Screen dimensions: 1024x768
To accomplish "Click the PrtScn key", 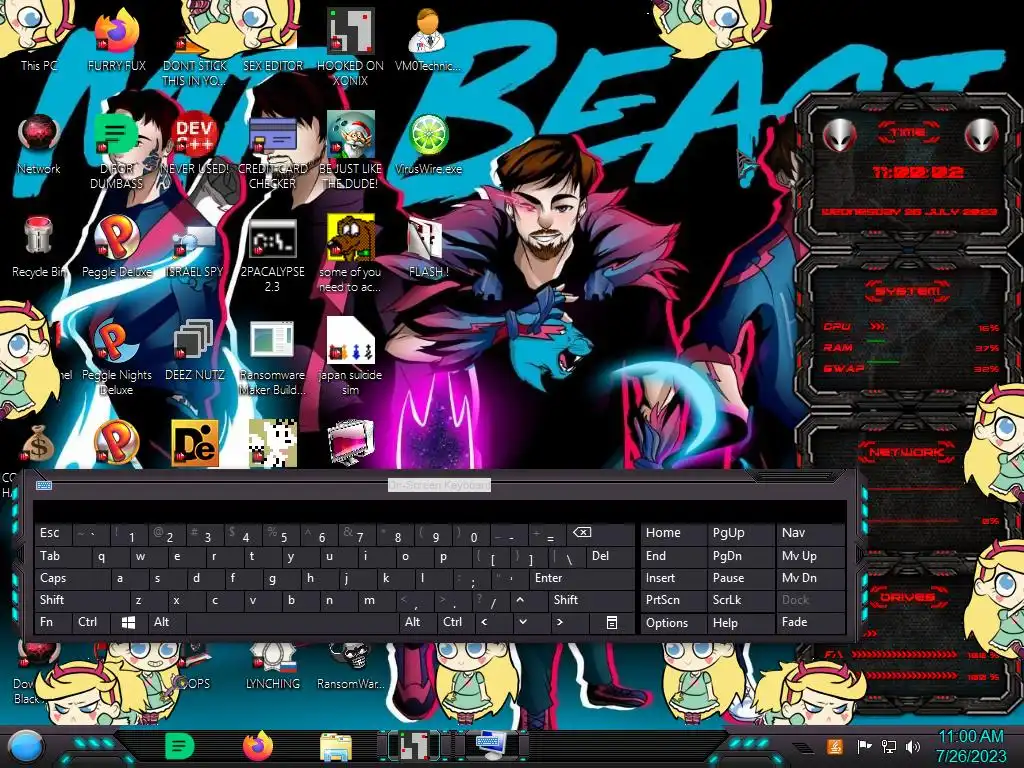I will (x=673, y=600).
